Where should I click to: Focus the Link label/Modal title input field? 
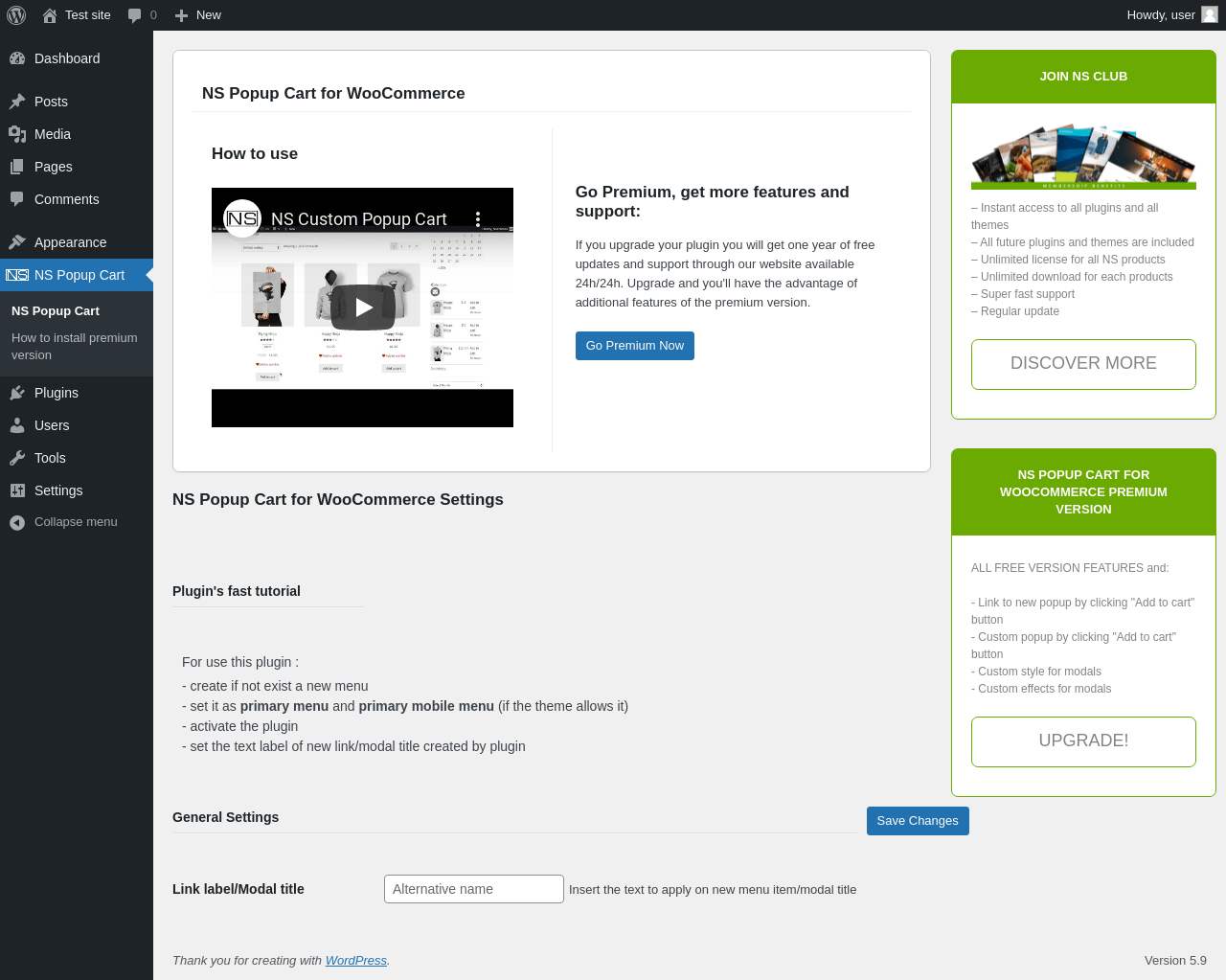point(474,889)
